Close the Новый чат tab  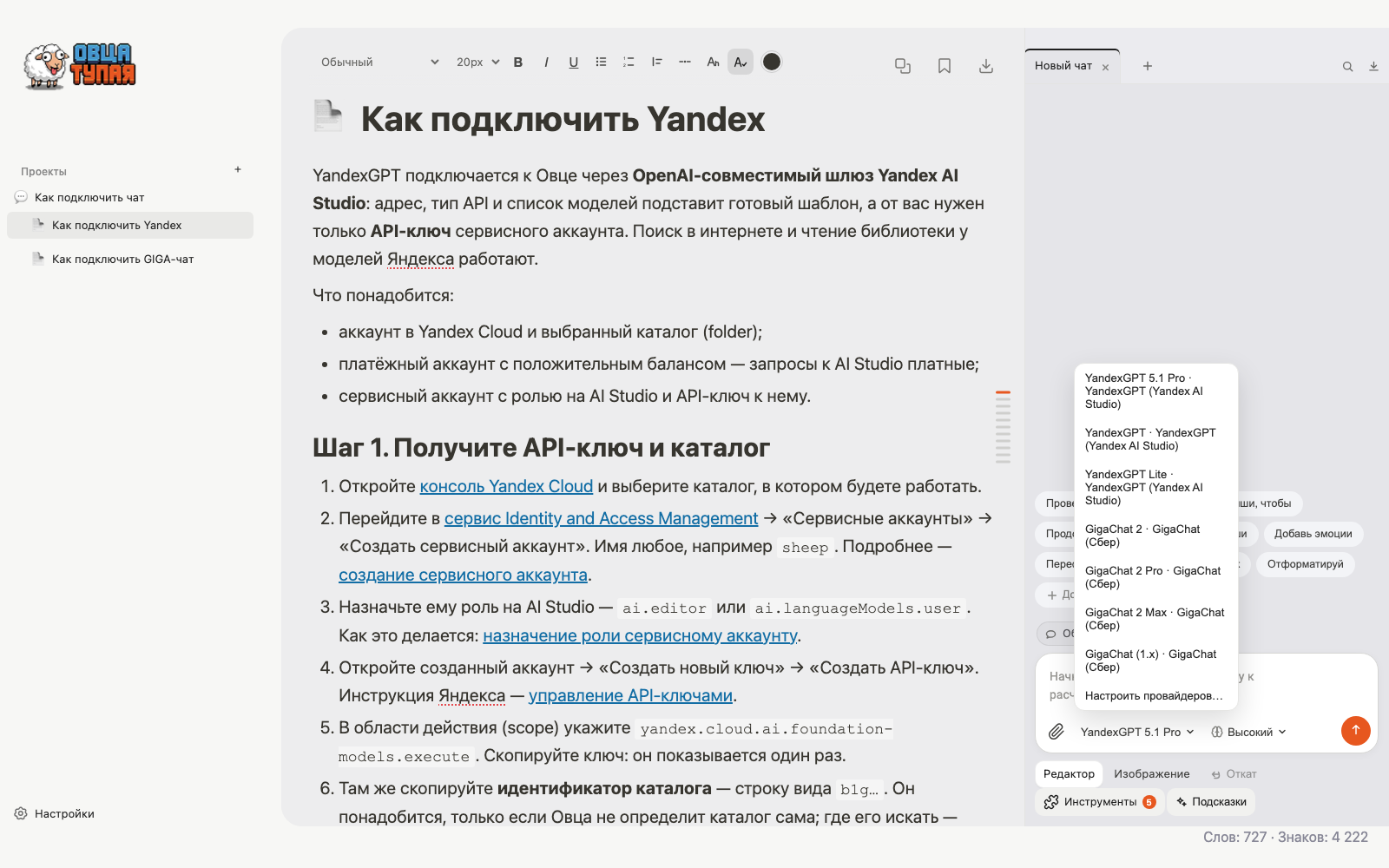tap(1105, 67)
